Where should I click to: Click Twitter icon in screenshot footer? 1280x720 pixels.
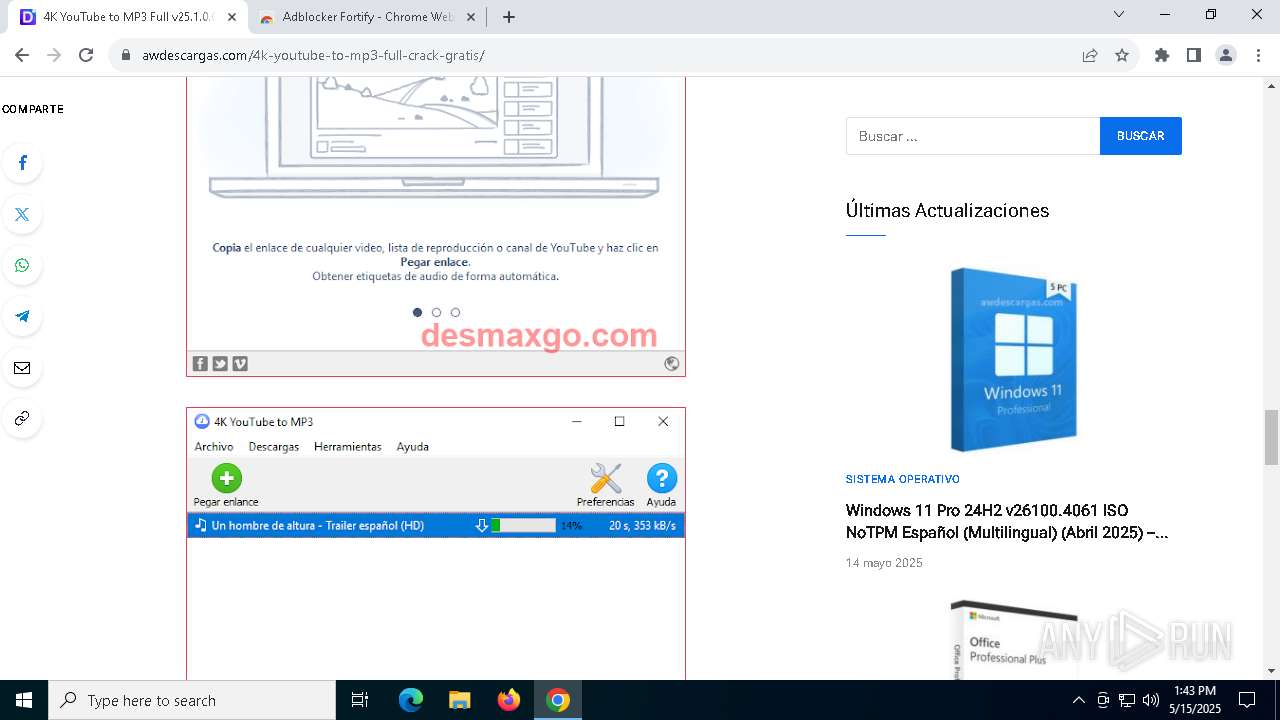click(x=220, y=364)
